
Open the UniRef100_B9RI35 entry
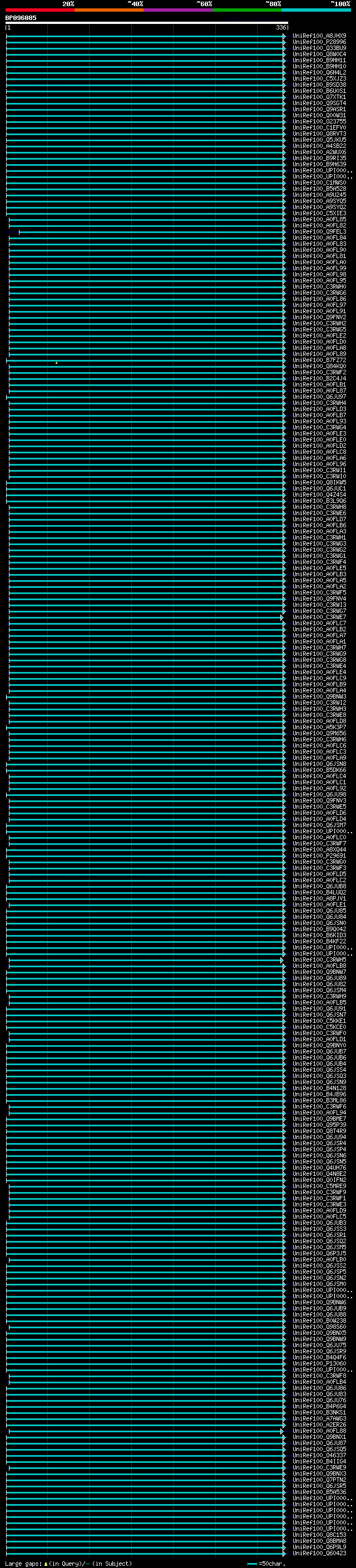(319, 159)
